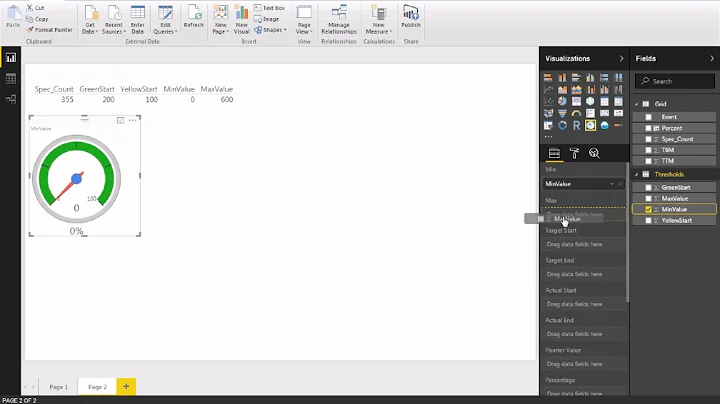Open the New Measure dropdown
Screen dimensions: 720x404
pyautogui.click(x=378, y=19)
